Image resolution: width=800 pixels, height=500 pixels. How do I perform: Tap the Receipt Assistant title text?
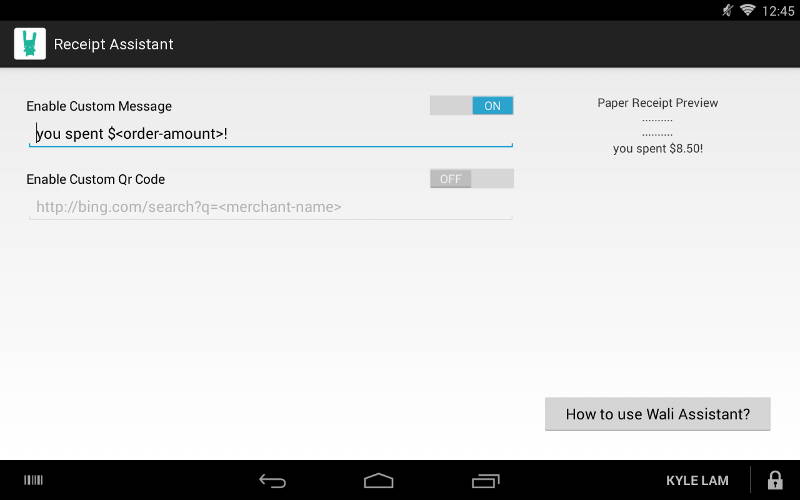click(x=114, y=44)
